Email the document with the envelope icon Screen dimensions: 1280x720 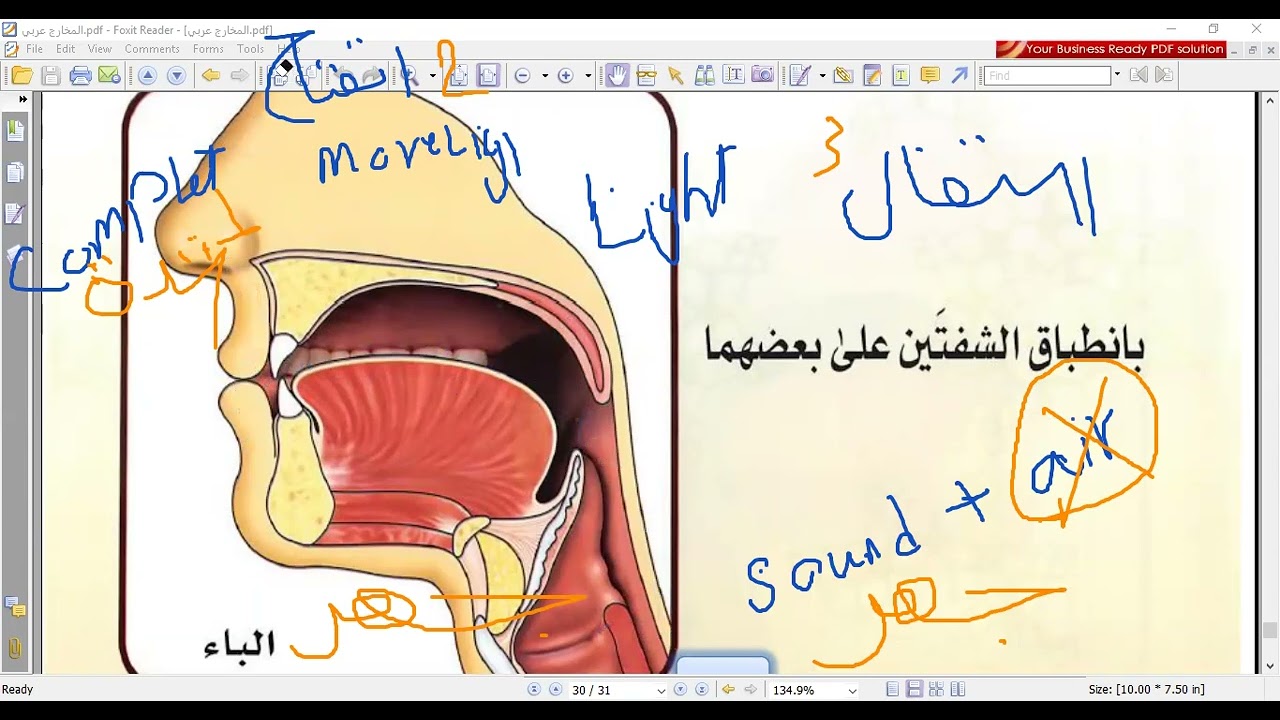[110, 75]
